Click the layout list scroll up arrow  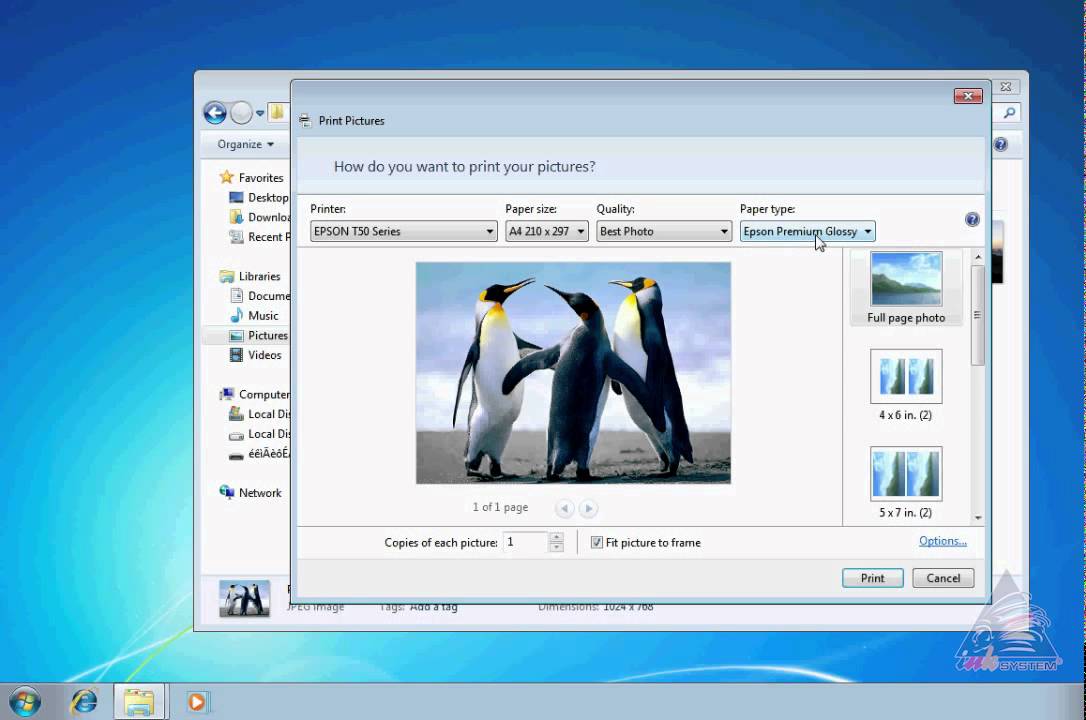click(x=978, y=257)
